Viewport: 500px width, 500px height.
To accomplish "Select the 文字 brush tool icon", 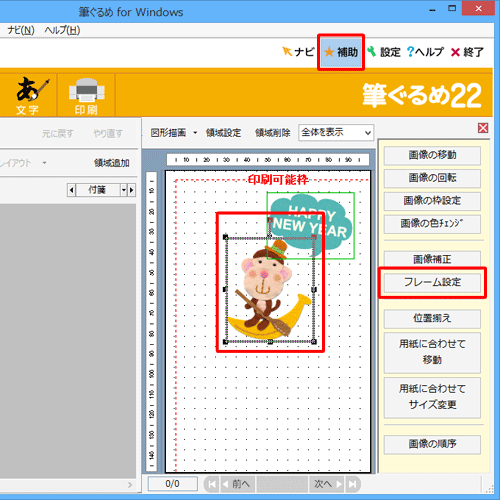I will (28, 96).
